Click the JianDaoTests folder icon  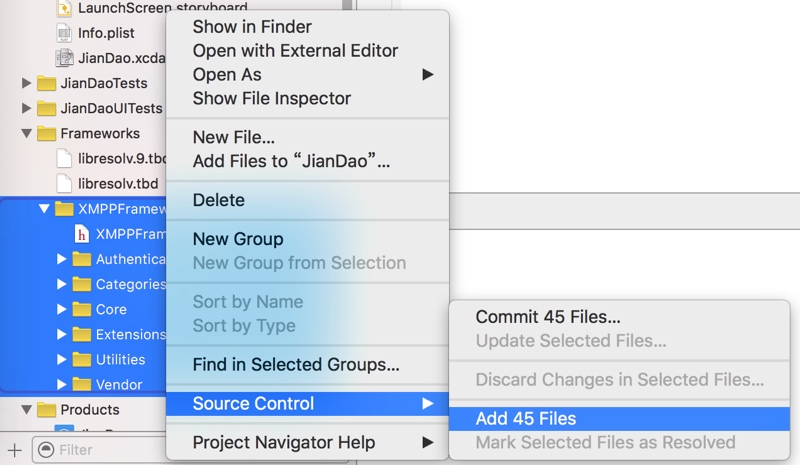(x=46, y=83)
